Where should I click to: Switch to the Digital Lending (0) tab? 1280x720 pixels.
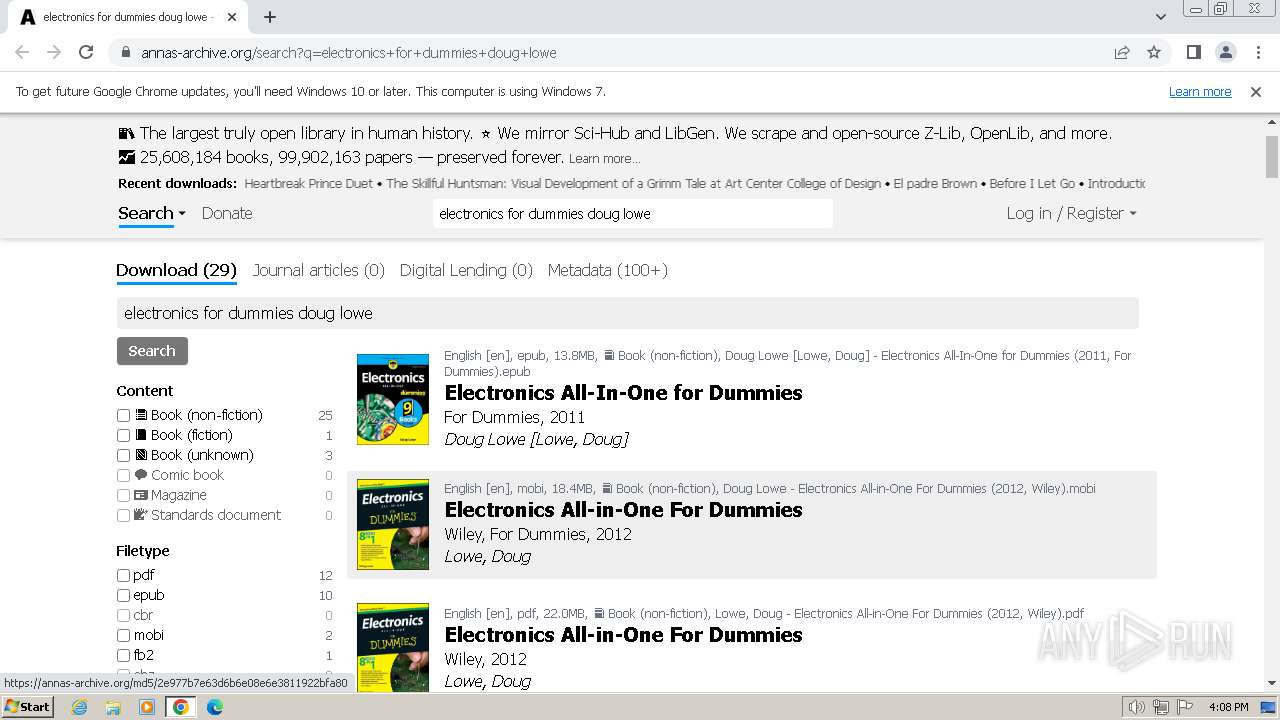pos(466,270)
